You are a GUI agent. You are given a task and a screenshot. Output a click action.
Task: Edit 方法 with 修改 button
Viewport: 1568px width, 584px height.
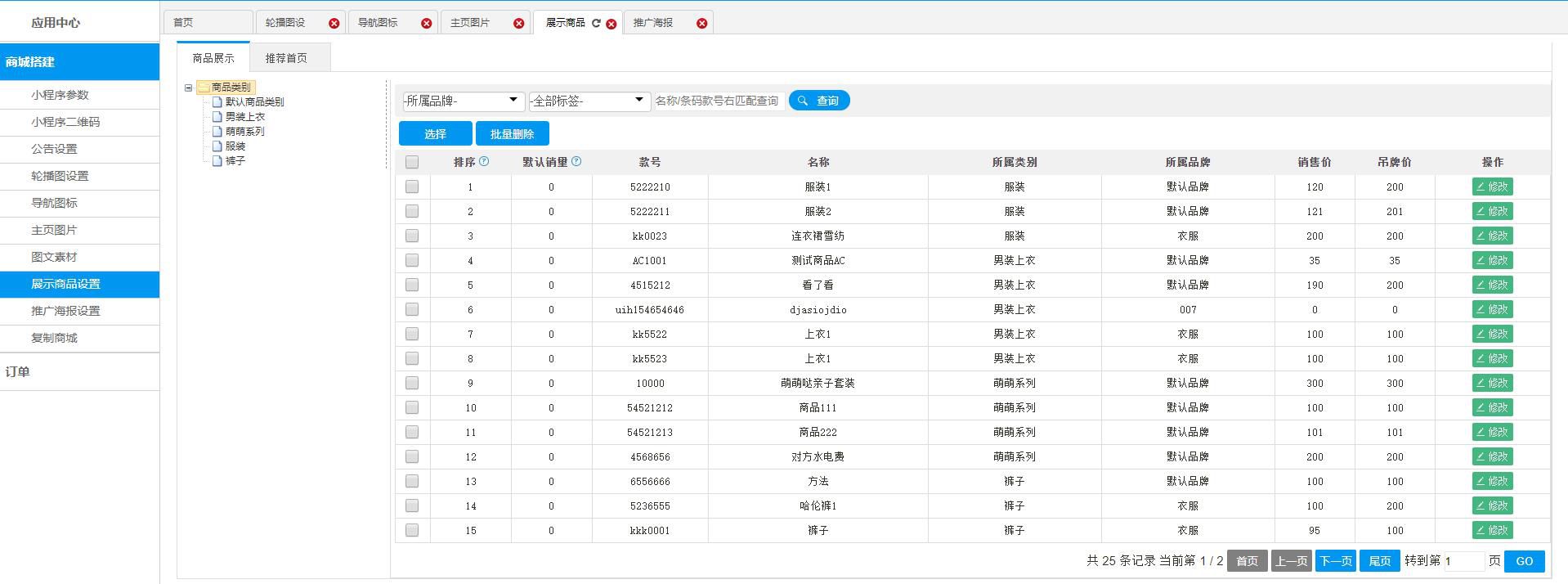[x=1492, y=481]
